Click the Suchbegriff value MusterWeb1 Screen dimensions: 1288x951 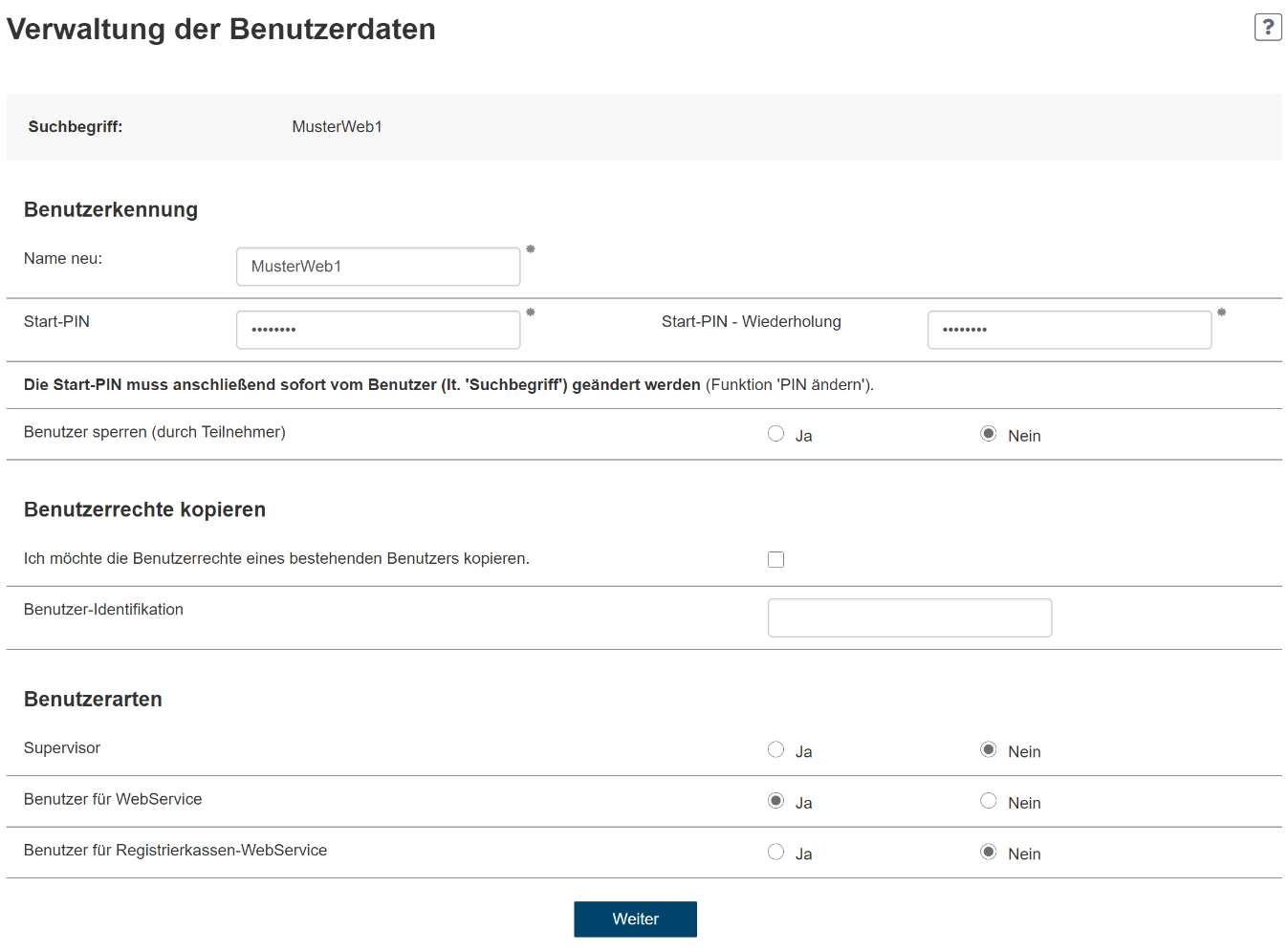pos(337,125)
